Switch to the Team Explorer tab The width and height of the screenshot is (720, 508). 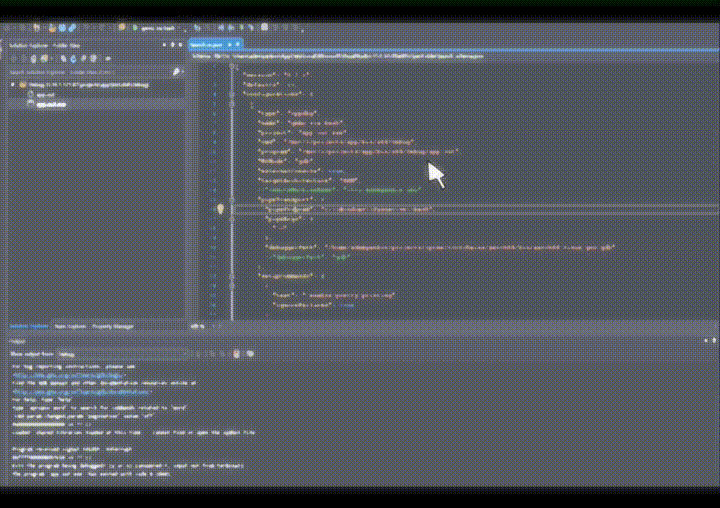(70, 326)
